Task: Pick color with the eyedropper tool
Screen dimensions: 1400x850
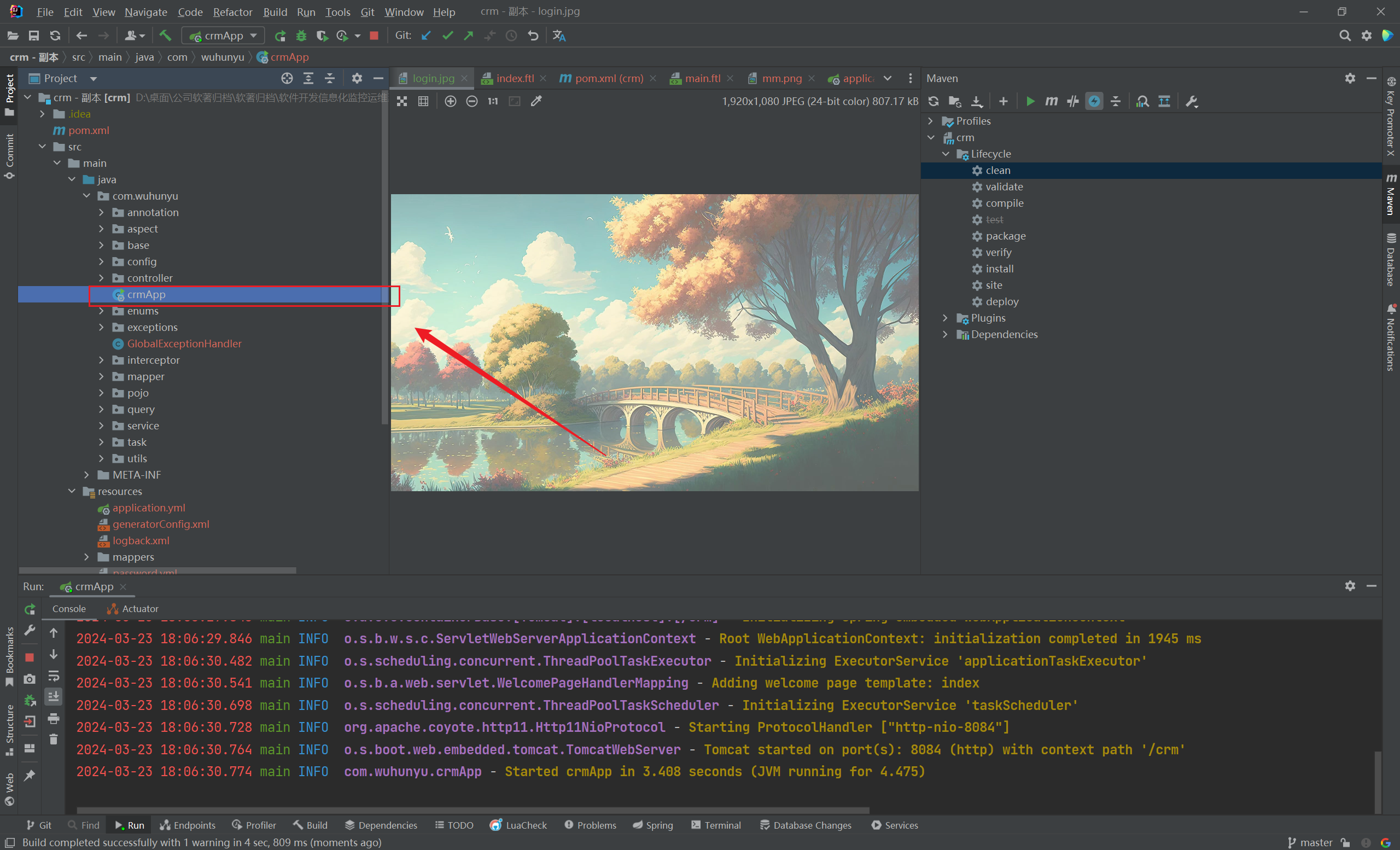Action: 536,101
